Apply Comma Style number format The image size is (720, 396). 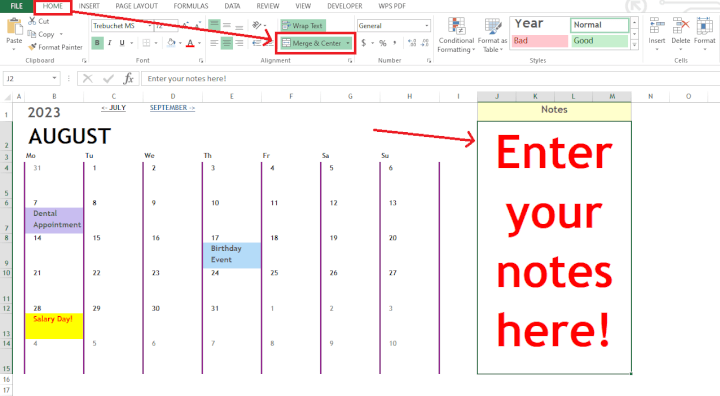(x=394, y=43)
